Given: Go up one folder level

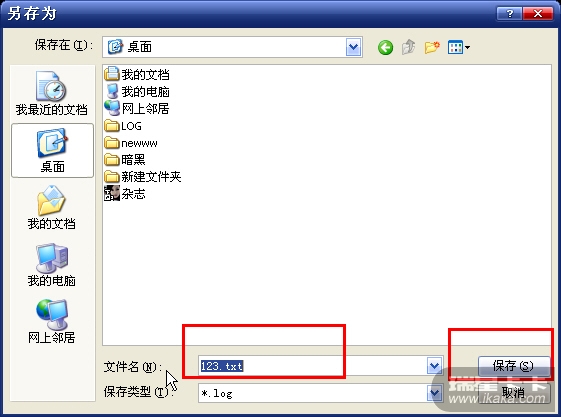Looking at the screenshot, I should coord(409,47).
